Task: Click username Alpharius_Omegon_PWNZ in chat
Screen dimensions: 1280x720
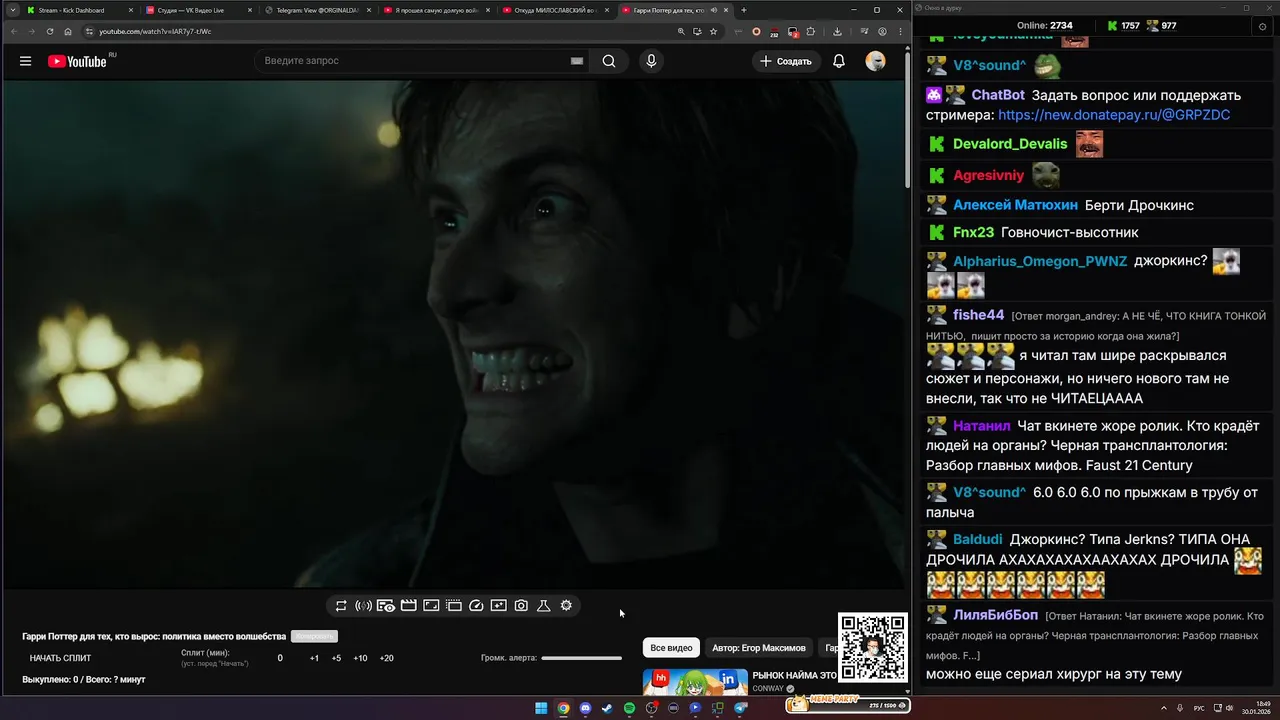Action: 1040,261
